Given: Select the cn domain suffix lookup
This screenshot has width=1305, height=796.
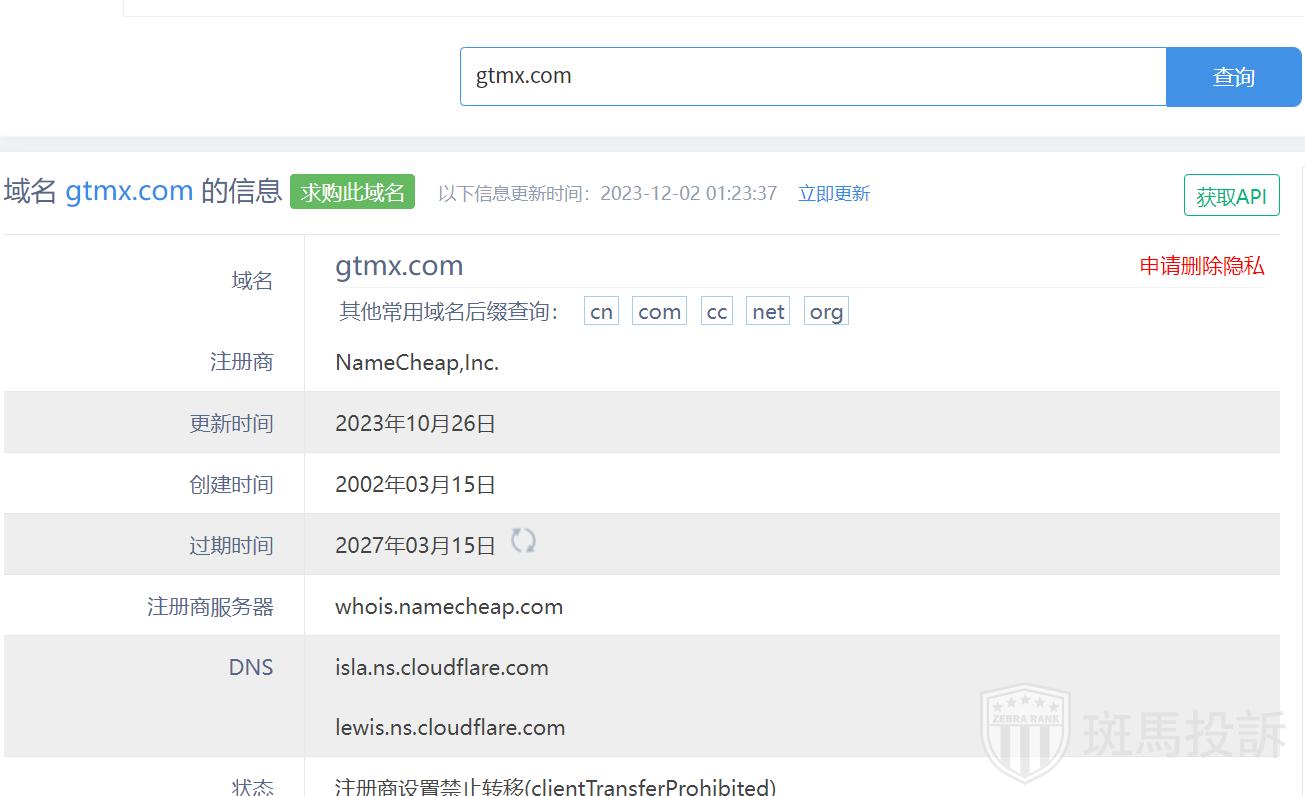Looking at the screenshot, I should tap(601, 312).
